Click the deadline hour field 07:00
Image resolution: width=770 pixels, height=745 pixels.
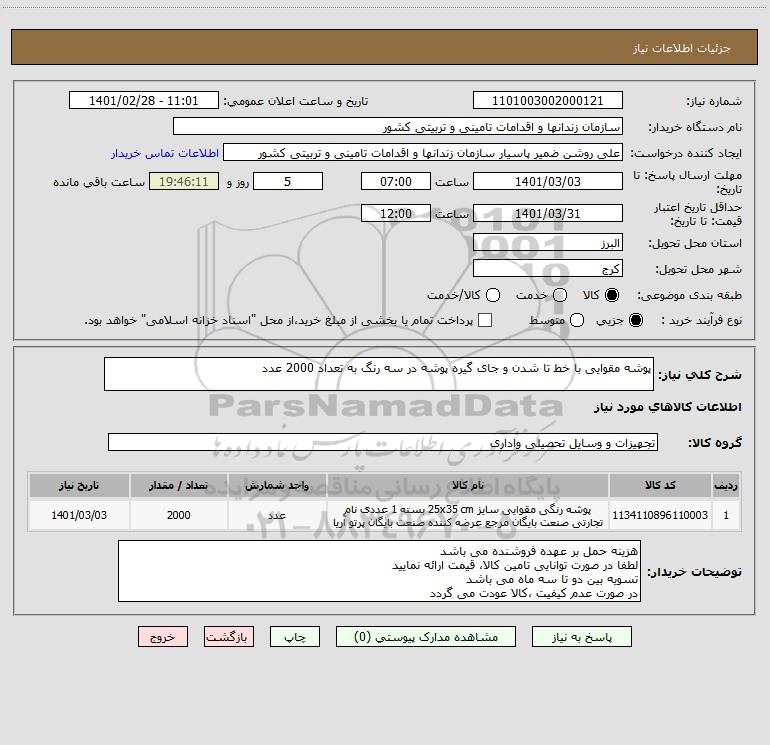396,181
